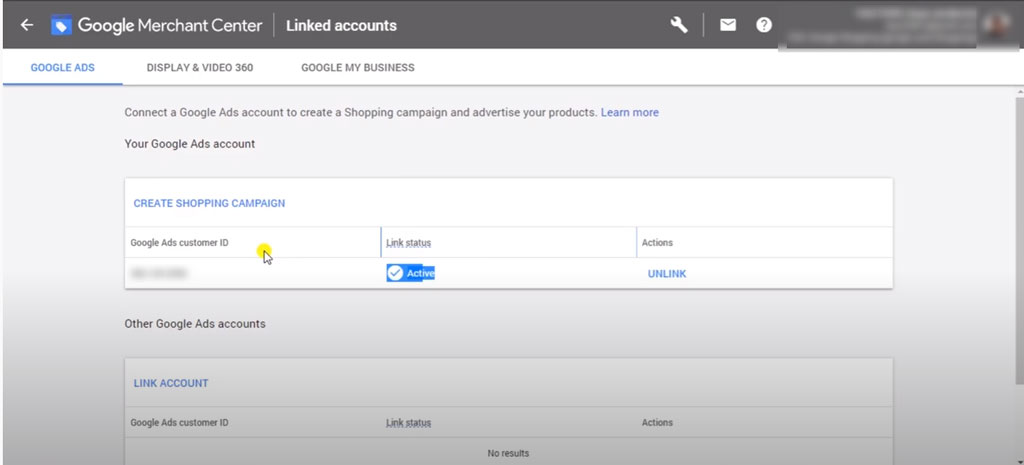Open the mail notifications icon
Screen dimensions: 1024x465
point(728,25)
